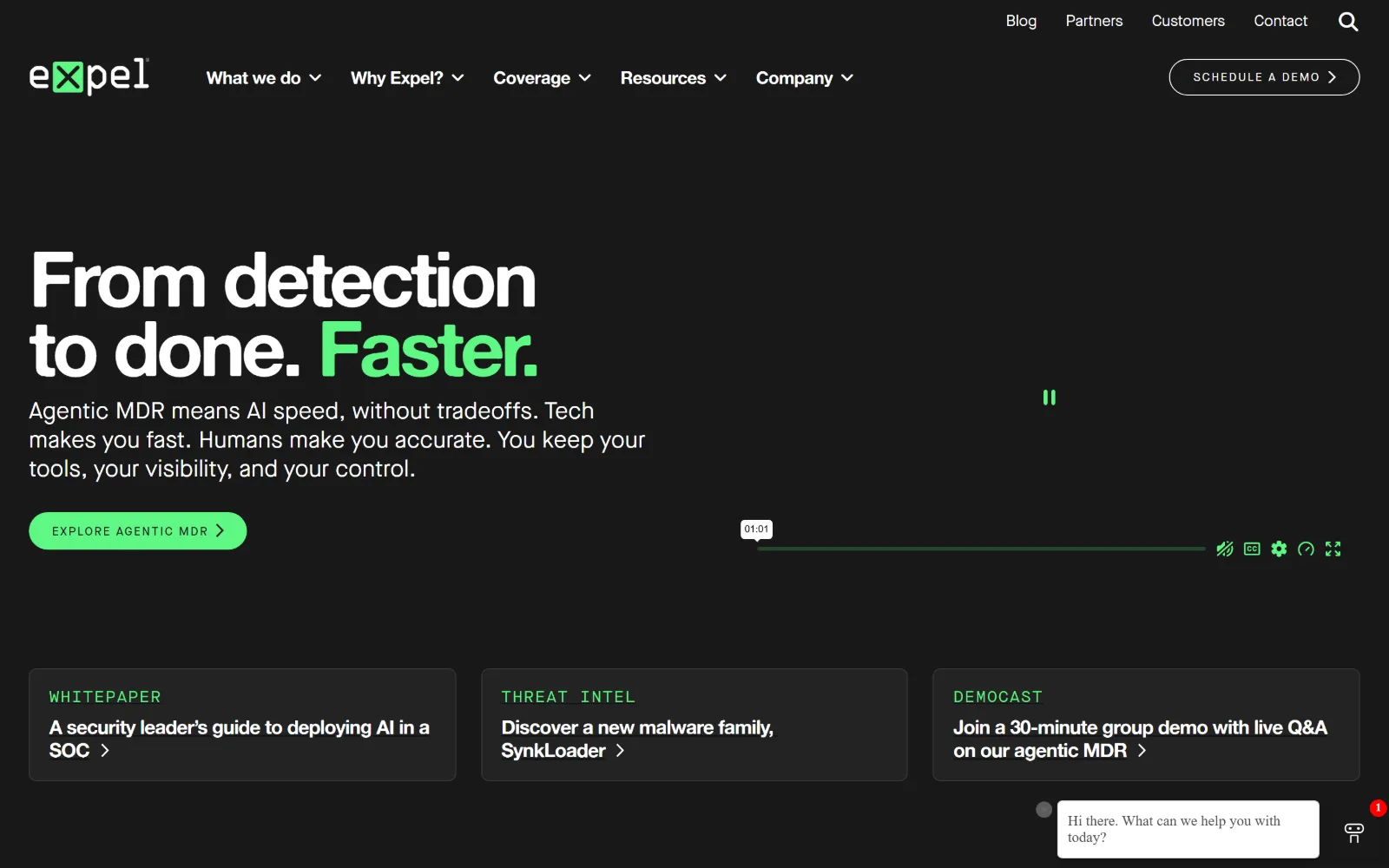Open the Blog link

[1021, 21]
